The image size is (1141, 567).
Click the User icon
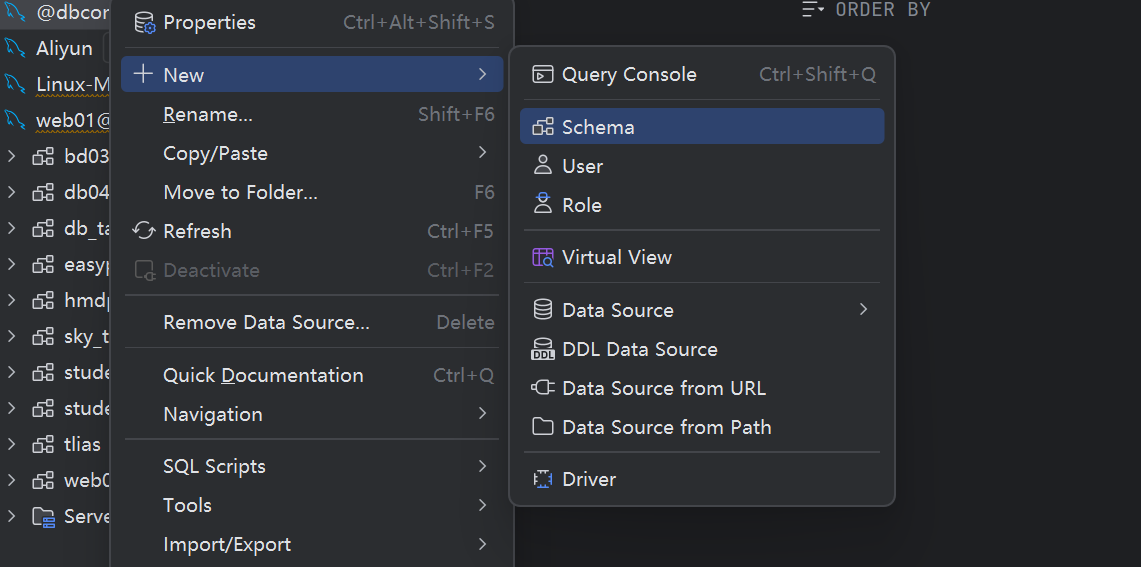[x=543, y=166]
